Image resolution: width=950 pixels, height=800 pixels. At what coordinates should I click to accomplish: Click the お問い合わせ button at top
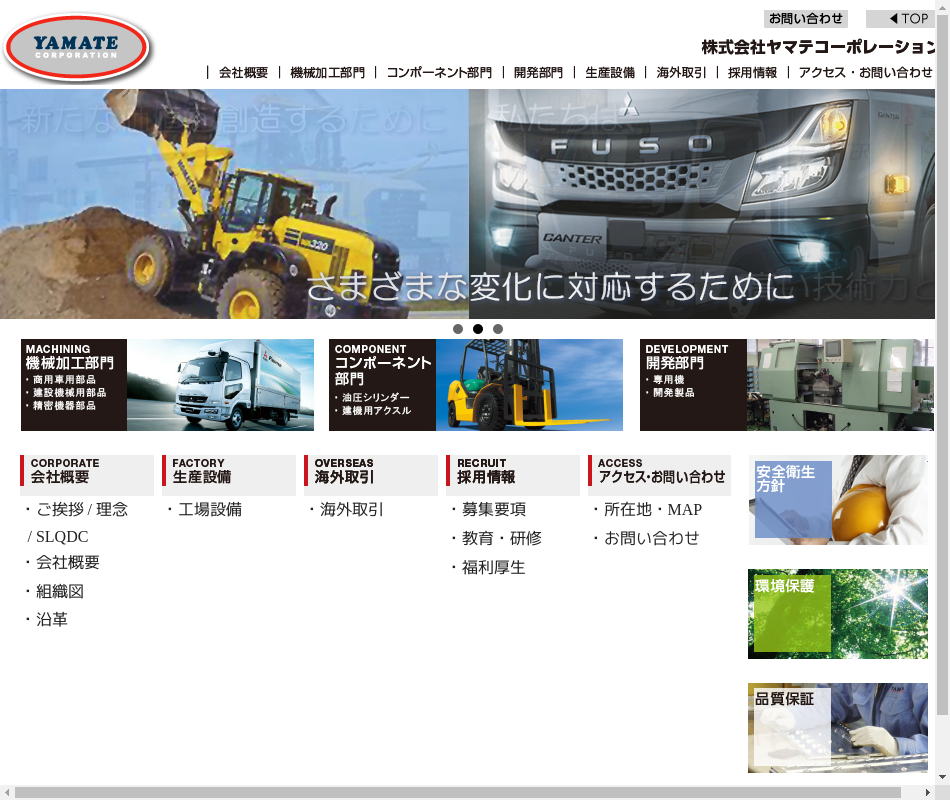click(x=805, y=18)
